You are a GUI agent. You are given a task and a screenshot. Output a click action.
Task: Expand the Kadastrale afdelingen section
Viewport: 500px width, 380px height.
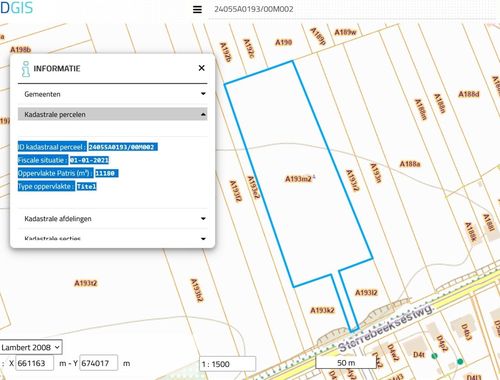click(x=112, y=219)
